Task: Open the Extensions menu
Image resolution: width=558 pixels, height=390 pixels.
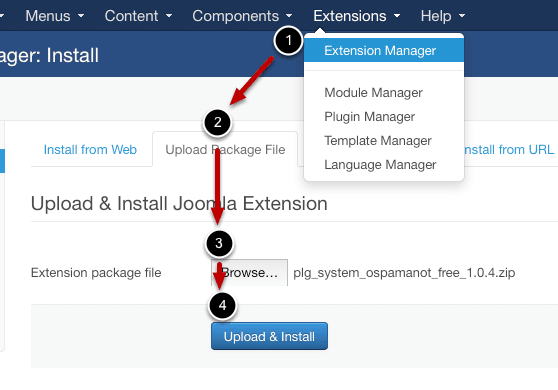Action: [x=357, y=16]
